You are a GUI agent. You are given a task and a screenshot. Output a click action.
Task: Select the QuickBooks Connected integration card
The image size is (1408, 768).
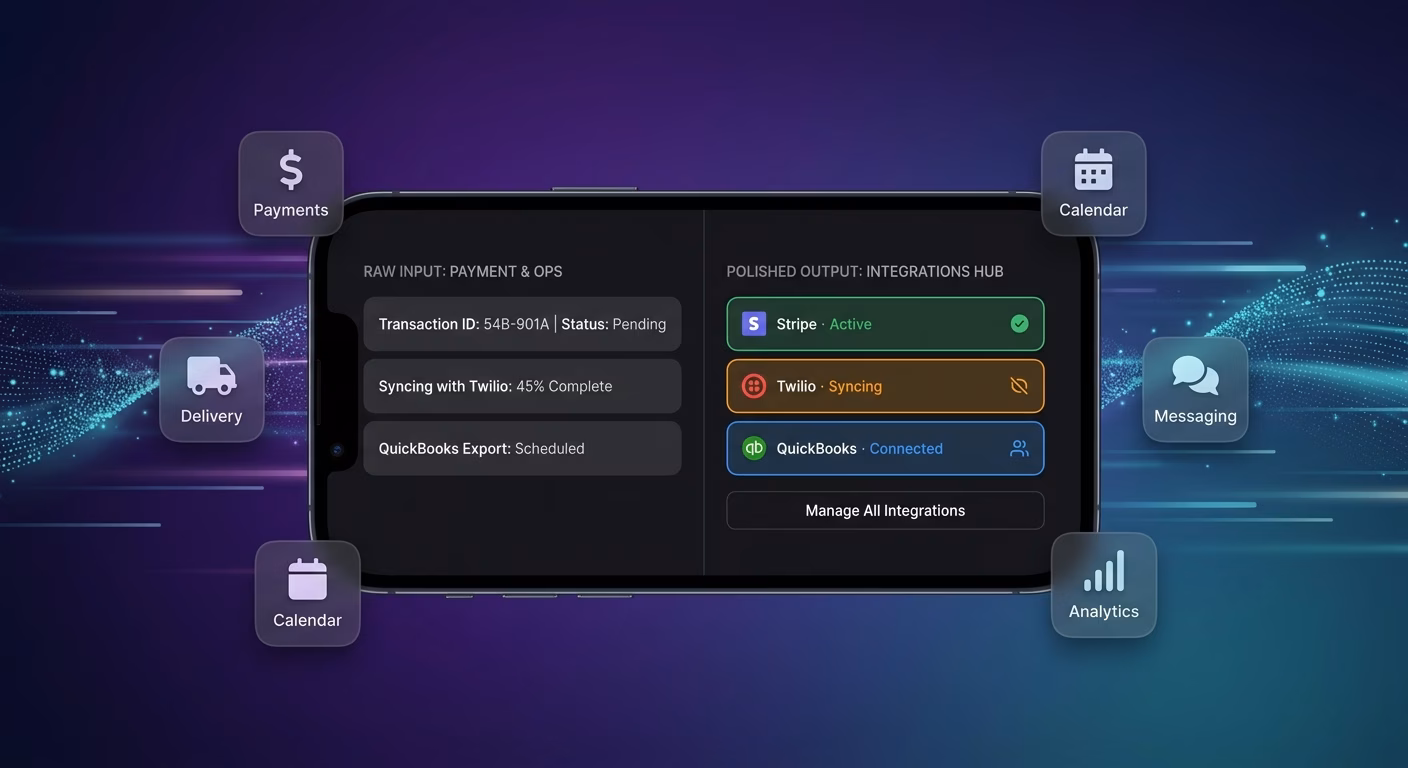coord(885,448)
